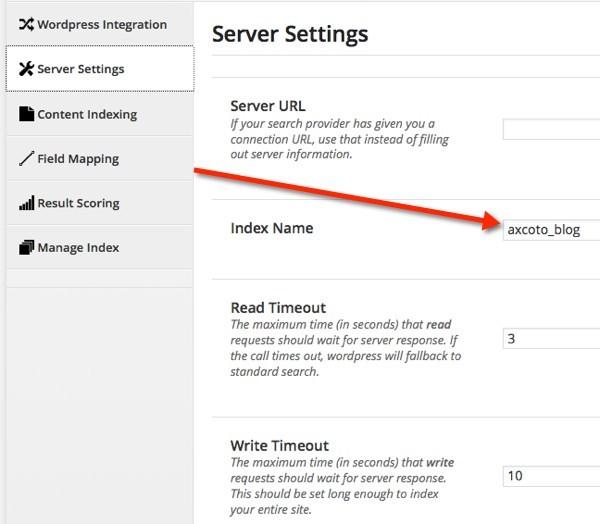This screenshot has height=524, width=600.
Task: Click the Write Timeout description text
Action: click(x=342, y=486)
